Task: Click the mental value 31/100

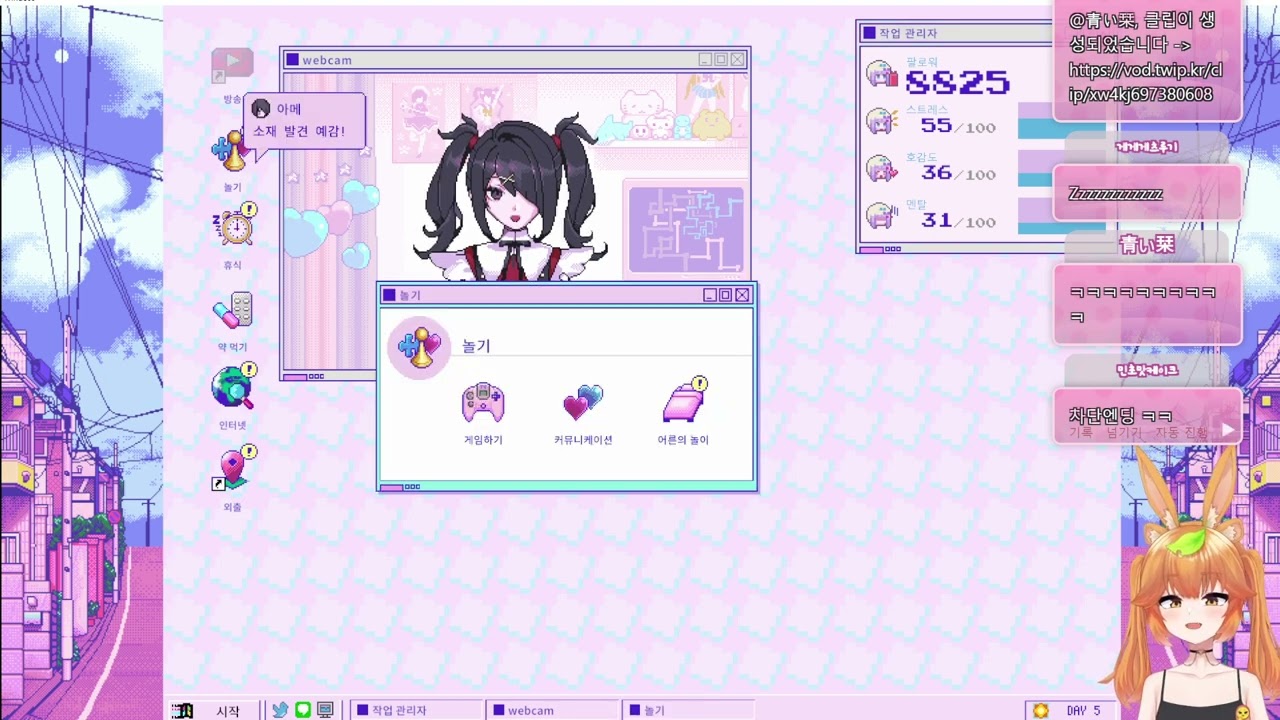Action: (x=958, y=220)
